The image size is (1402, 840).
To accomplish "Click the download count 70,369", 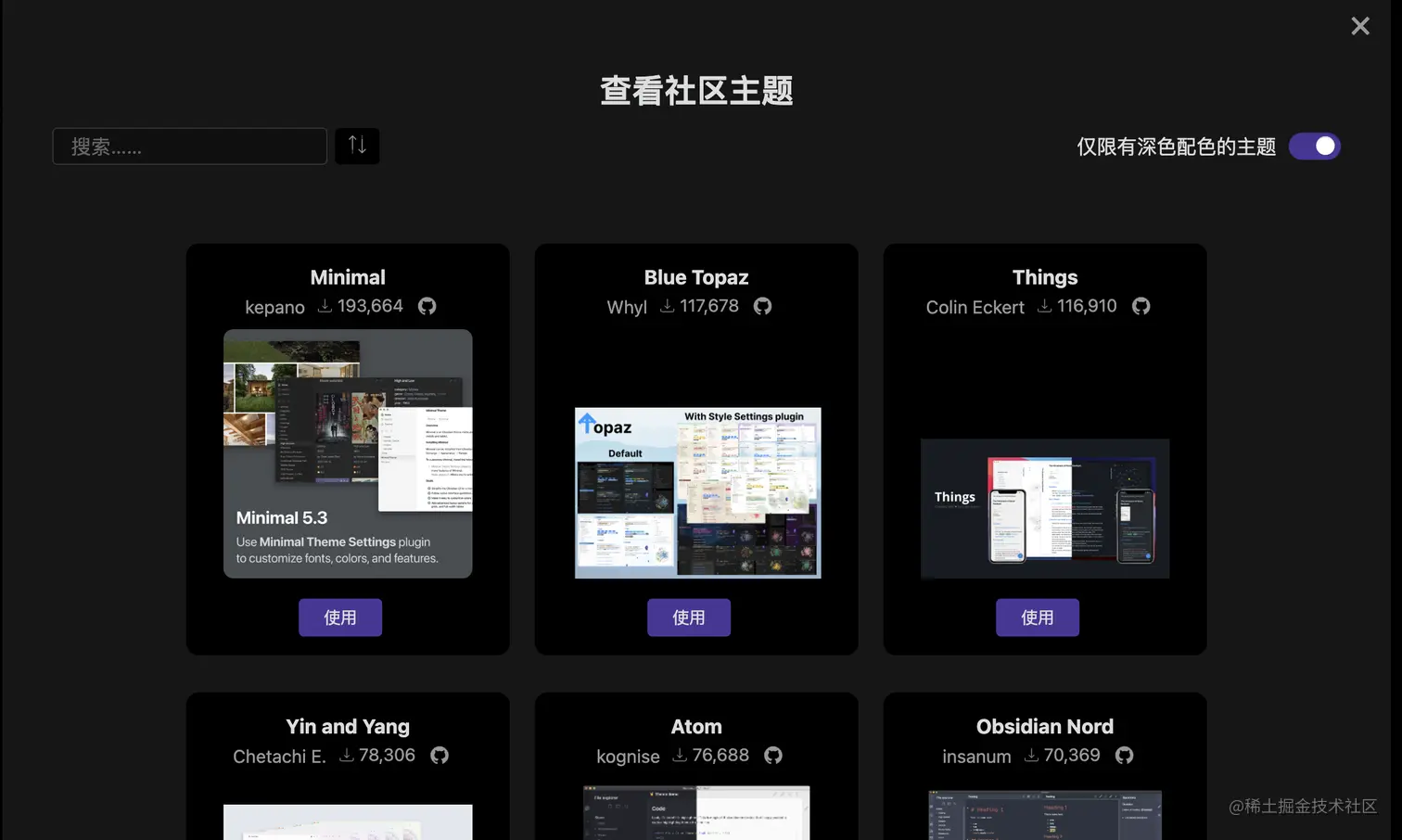I will coord(1072,756).
